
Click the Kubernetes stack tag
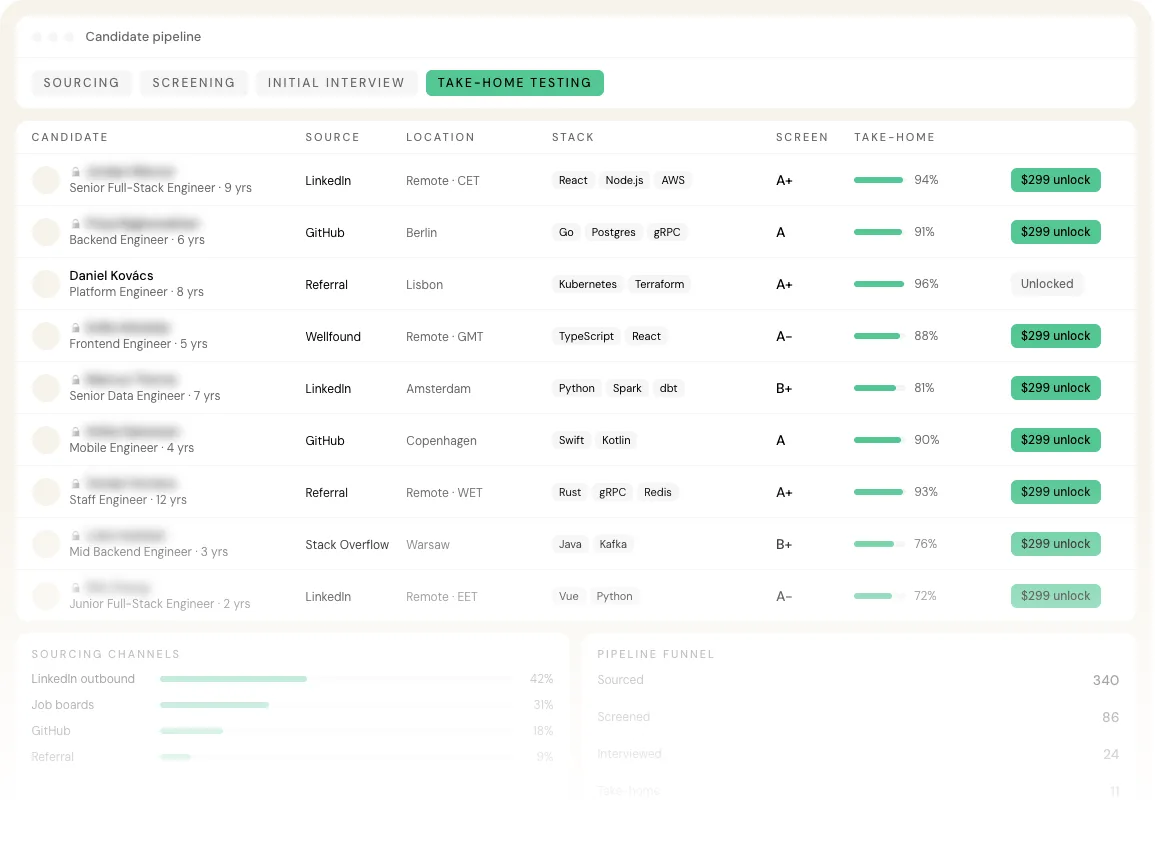587,284
